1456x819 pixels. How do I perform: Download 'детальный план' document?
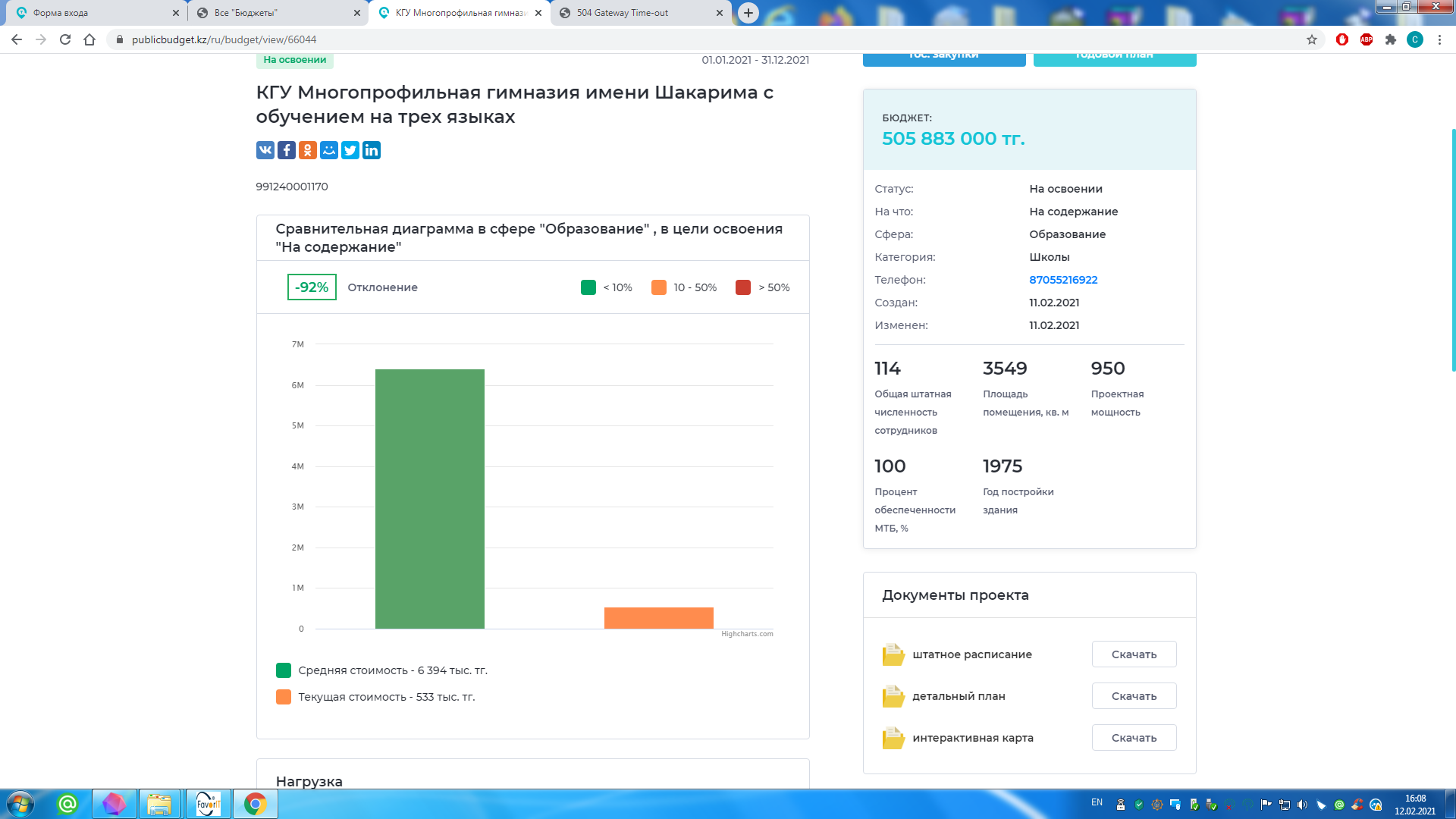coord(1134,696)
